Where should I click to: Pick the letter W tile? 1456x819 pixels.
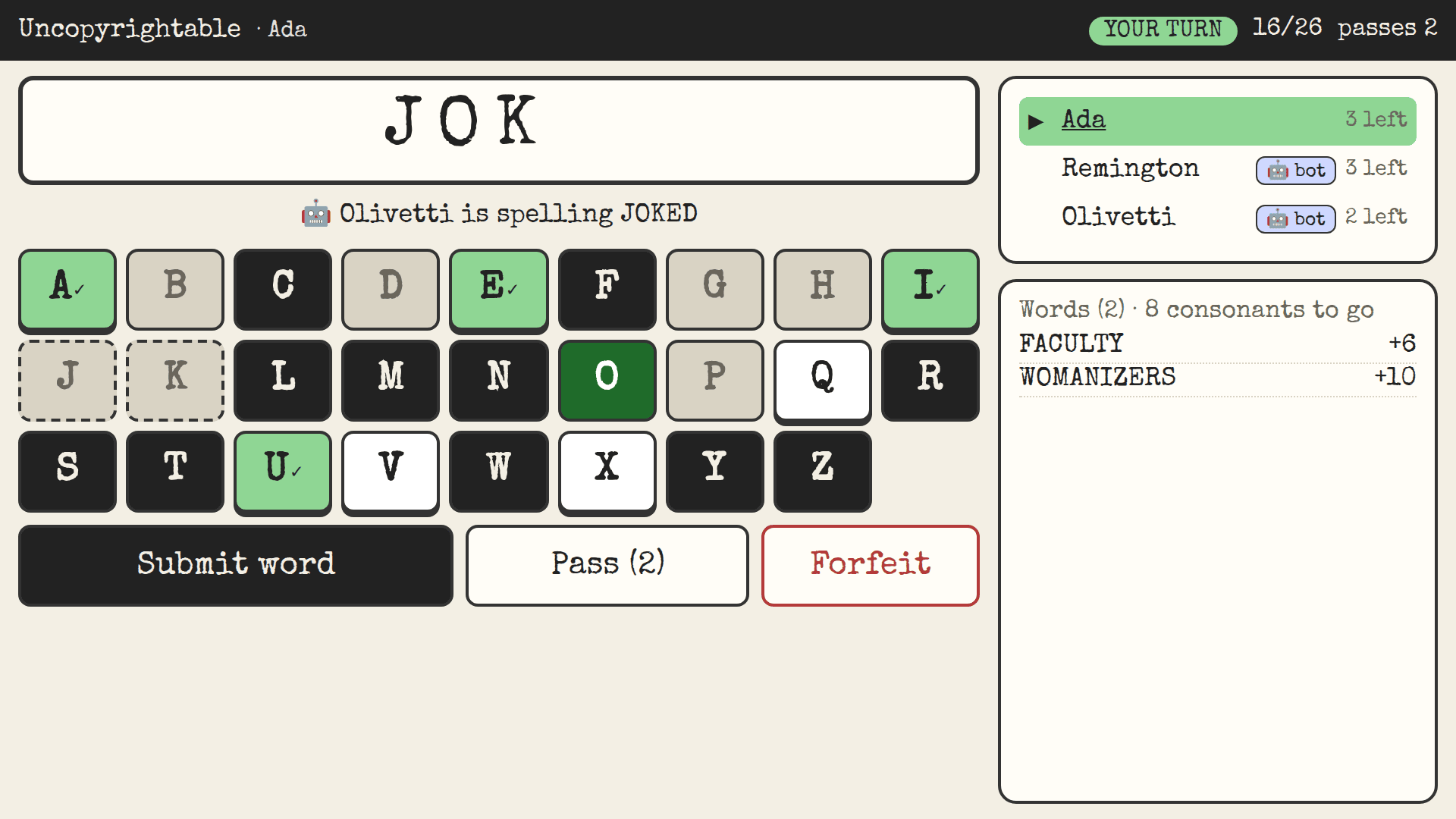[x=499, y=472]
